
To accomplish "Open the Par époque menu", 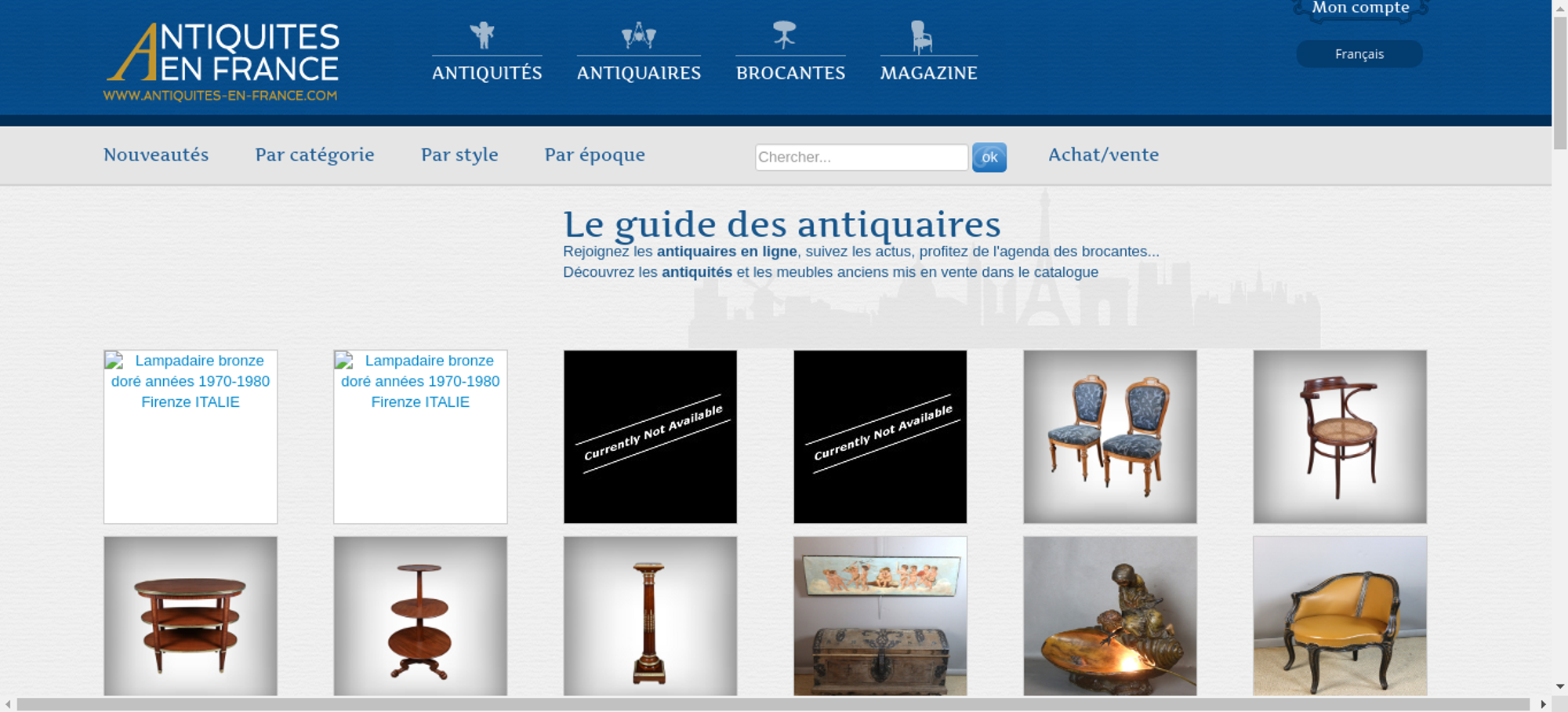I will click(x=595, y=155).
